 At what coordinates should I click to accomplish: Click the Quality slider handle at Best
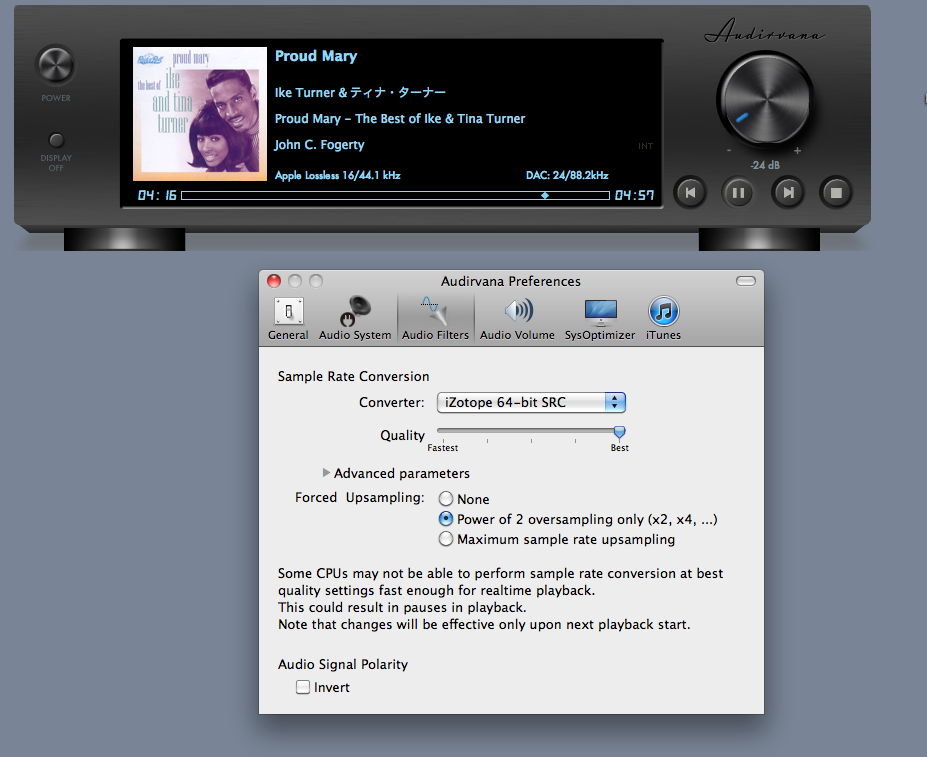click(620, 432)
